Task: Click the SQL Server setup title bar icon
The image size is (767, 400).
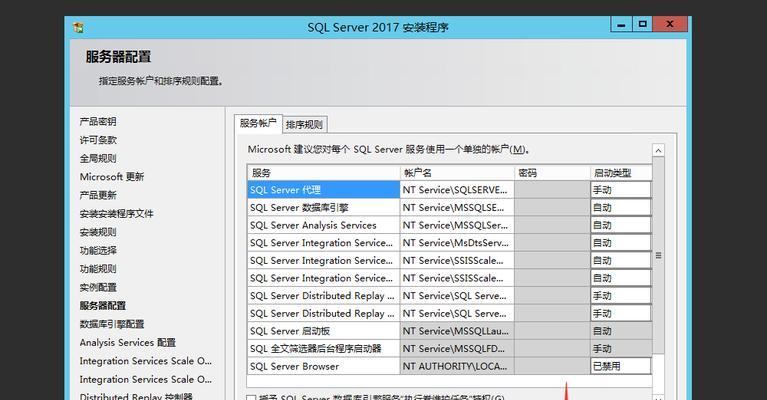Action: pyautogui.click(x=78, y=27)
